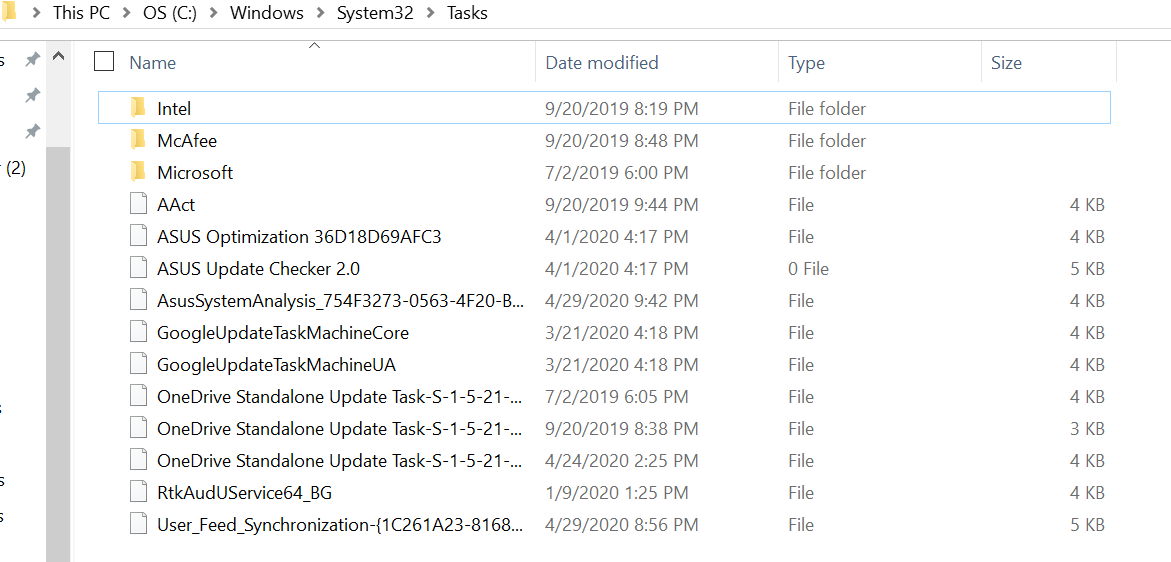
Task: Click the 4/24/2020 2:25 PM date cell
Action: (x=621, y=462)
